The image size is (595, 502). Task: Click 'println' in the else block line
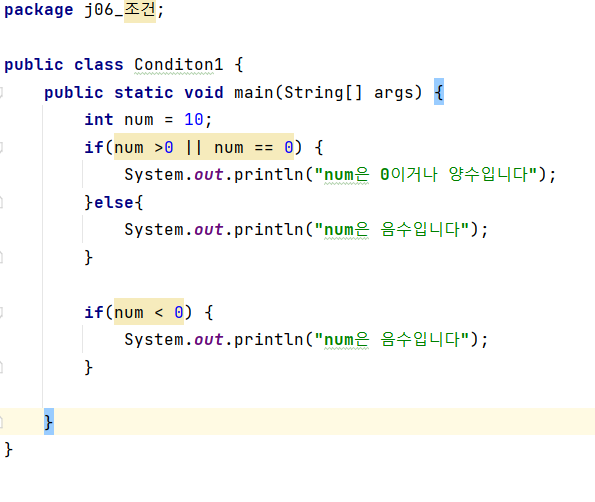(x=269, y=230)
